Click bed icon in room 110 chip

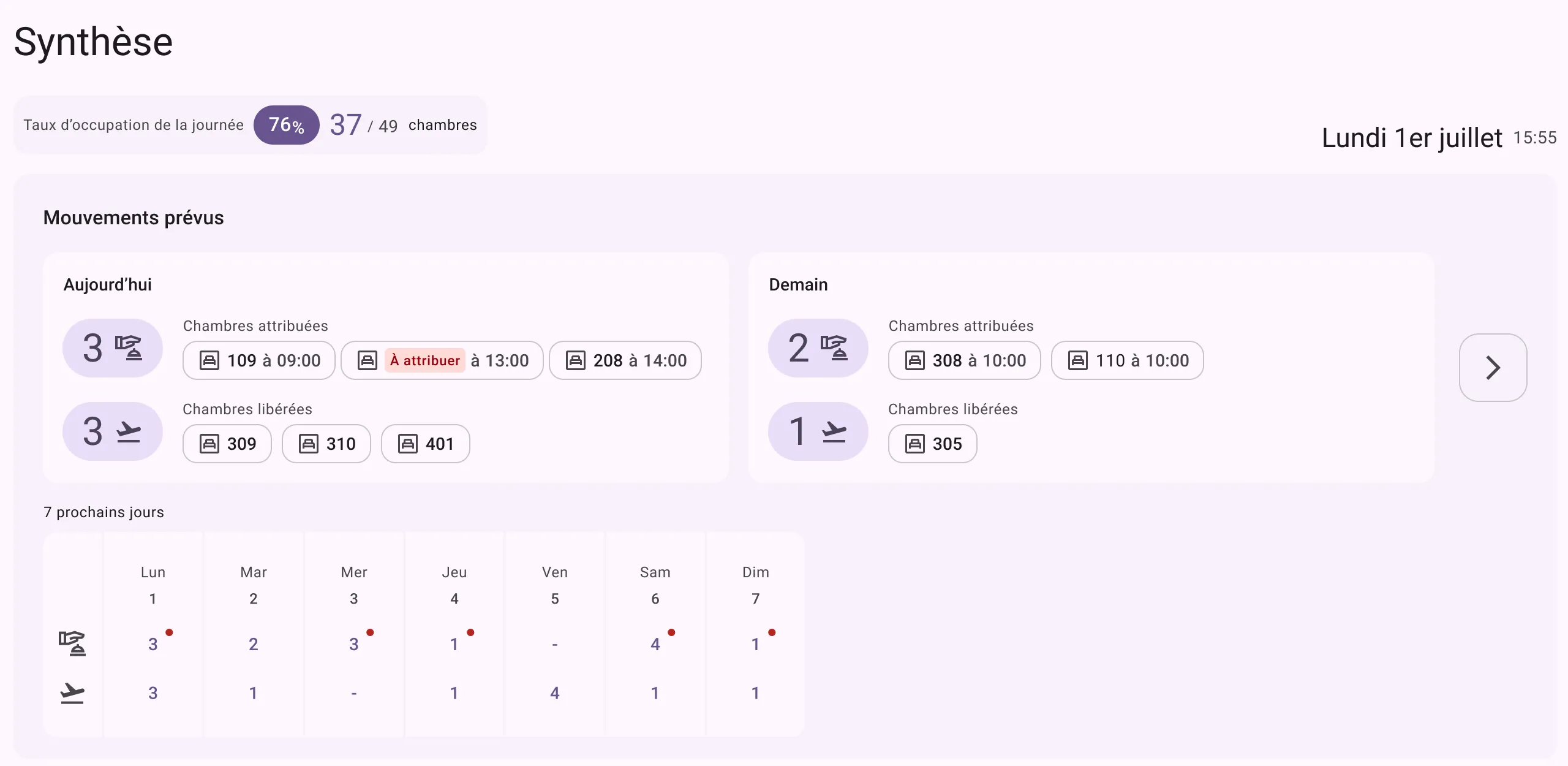[1078, 360]
